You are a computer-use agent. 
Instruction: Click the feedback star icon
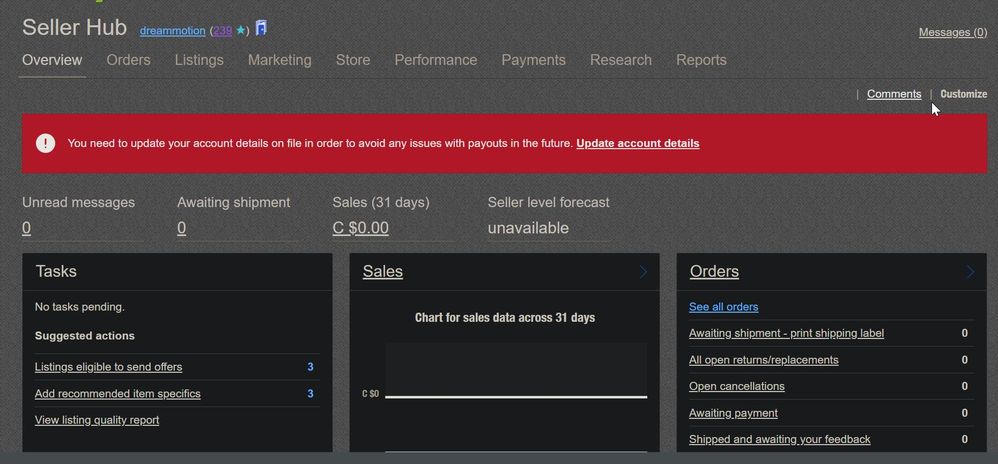241,31
